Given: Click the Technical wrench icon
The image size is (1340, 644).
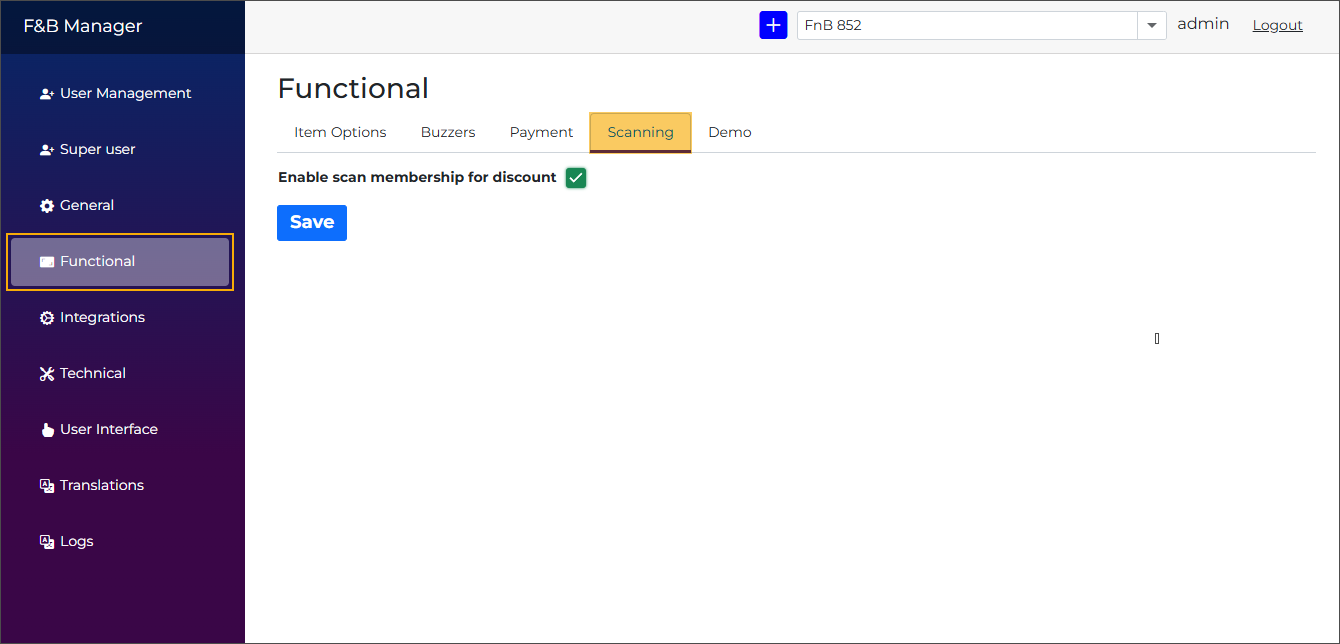Looking at the screenshot, I should pyautogui.click(x=46, y=373).
